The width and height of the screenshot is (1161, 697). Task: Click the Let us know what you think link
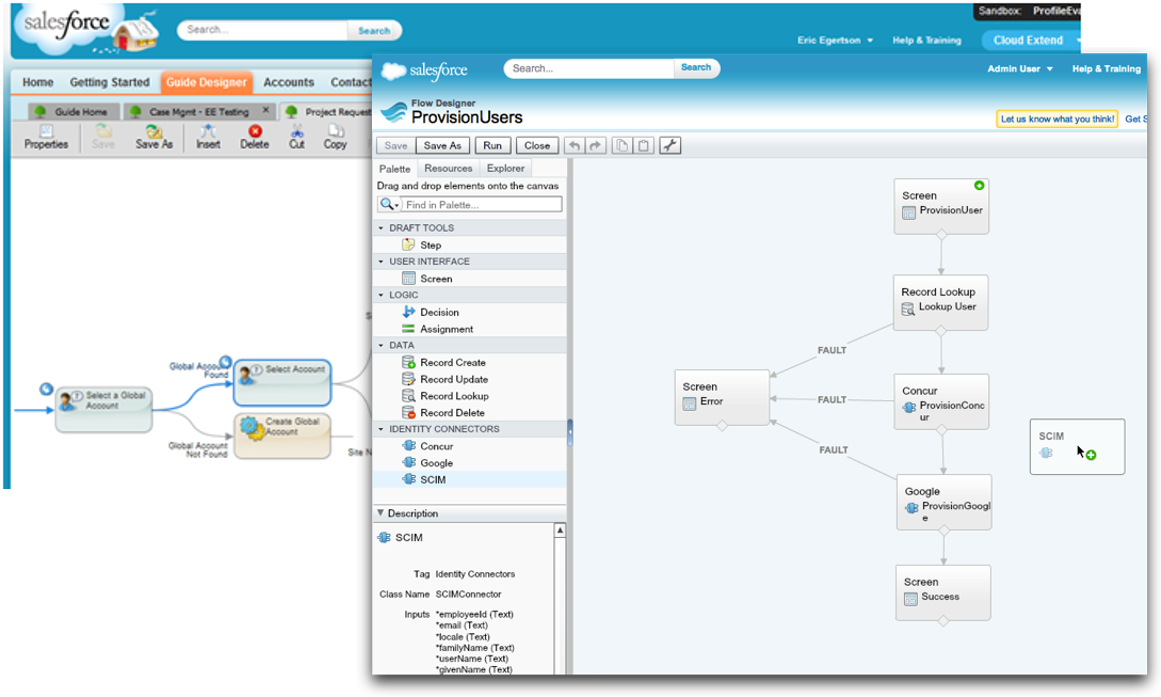(1057, 119)
